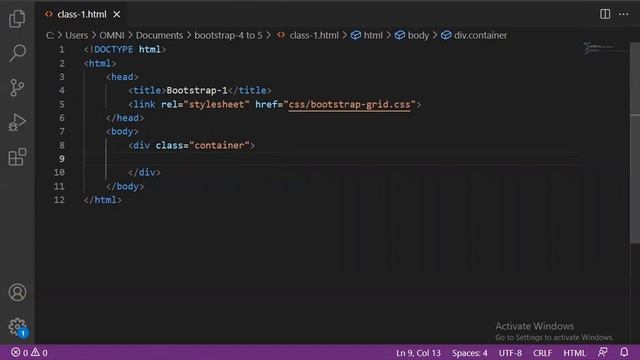Open the Accounts menu icon
The height and width of the screenshot is (360, 640).
(x=17, y=292)
